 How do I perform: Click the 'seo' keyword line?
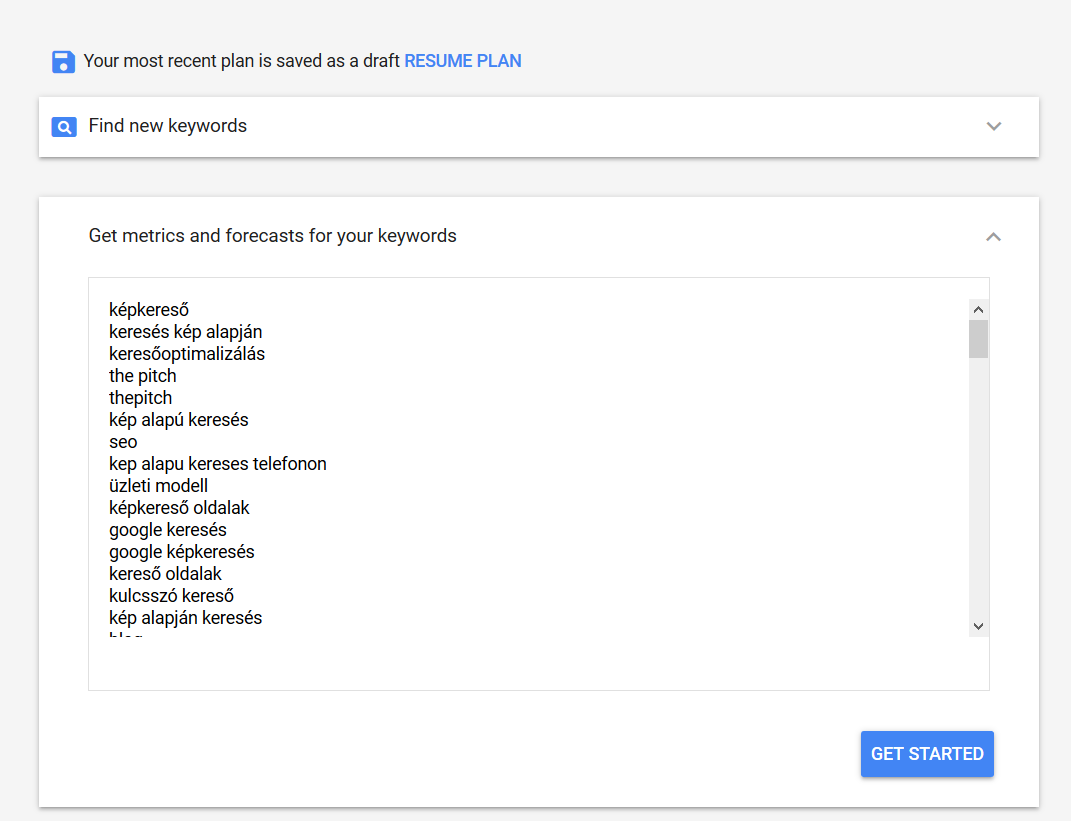[124, 442]
